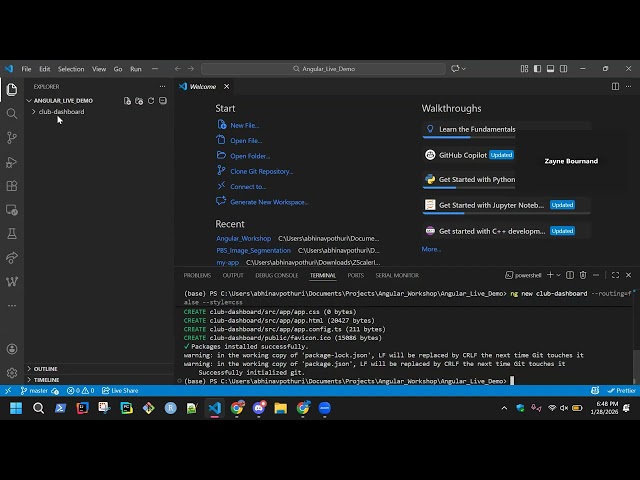The image size is (640, 480).
Task: Open the new terminal launch profile dropdown
Action: [x=559, y=275]
